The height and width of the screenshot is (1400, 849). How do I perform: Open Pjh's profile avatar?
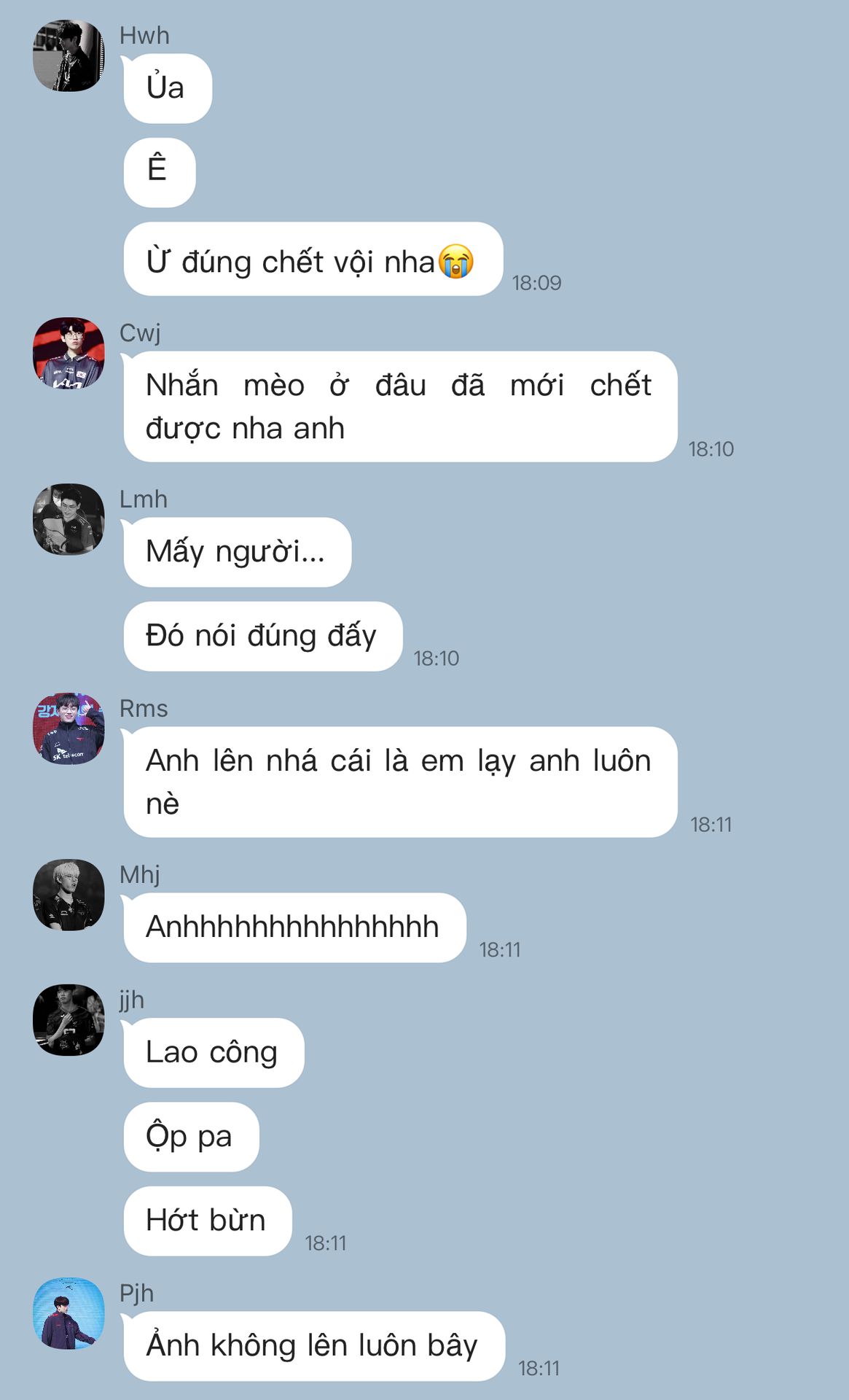pyautogui.click(x=69, y=1313)
